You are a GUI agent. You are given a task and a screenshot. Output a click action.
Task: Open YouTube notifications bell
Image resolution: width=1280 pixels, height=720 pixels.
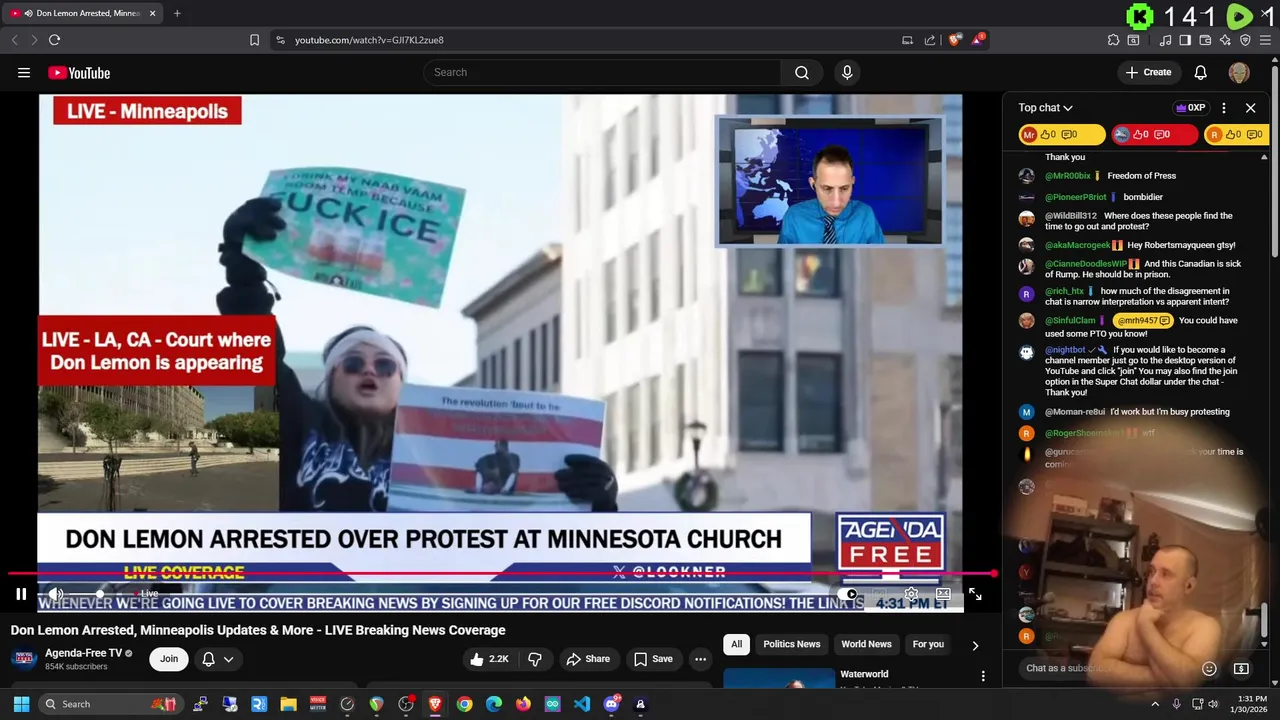[x=1201, y=72]
